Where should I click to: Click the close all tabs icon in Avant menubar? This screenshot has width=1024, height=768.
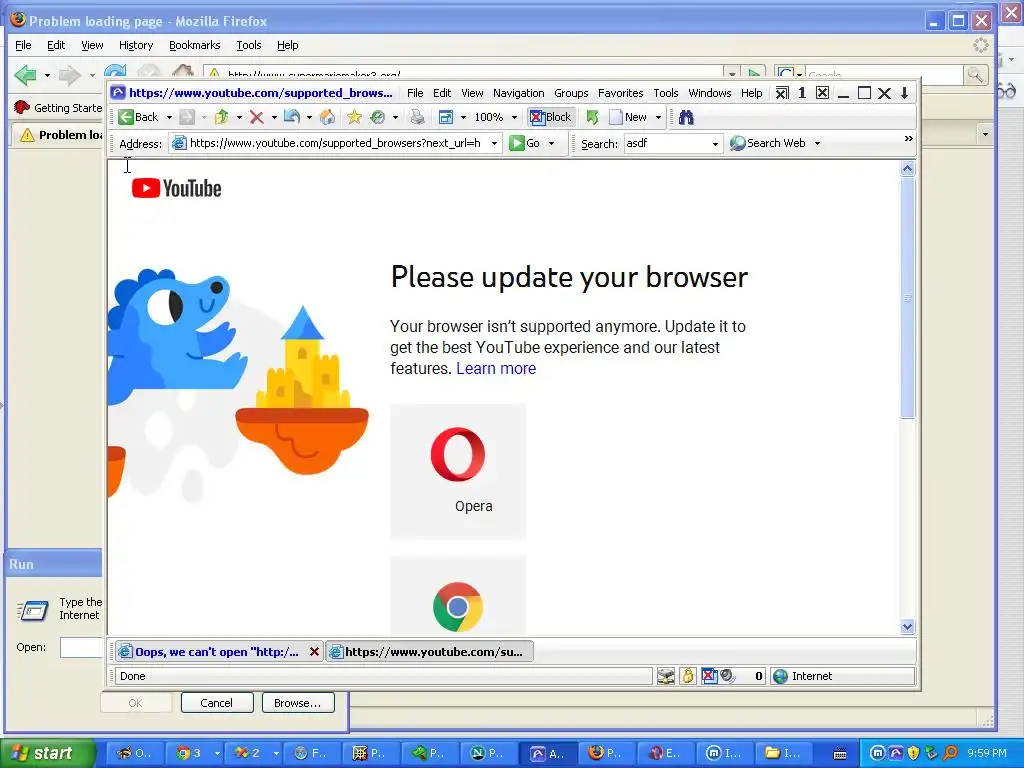coord(782,93)
